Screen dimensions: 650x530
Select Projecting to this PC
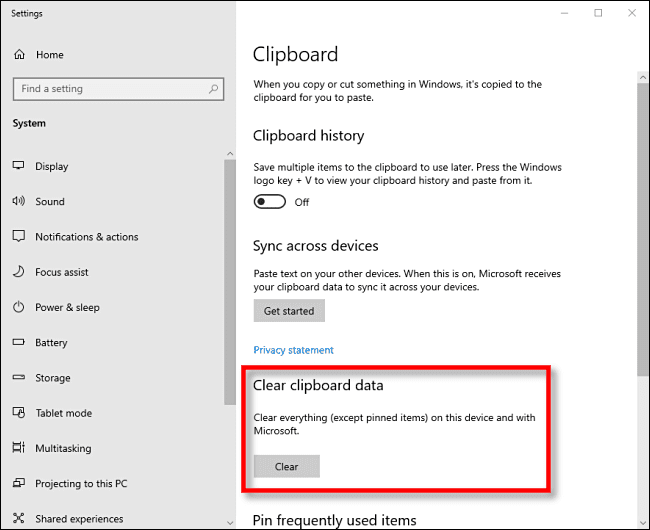tap(81, 484)
